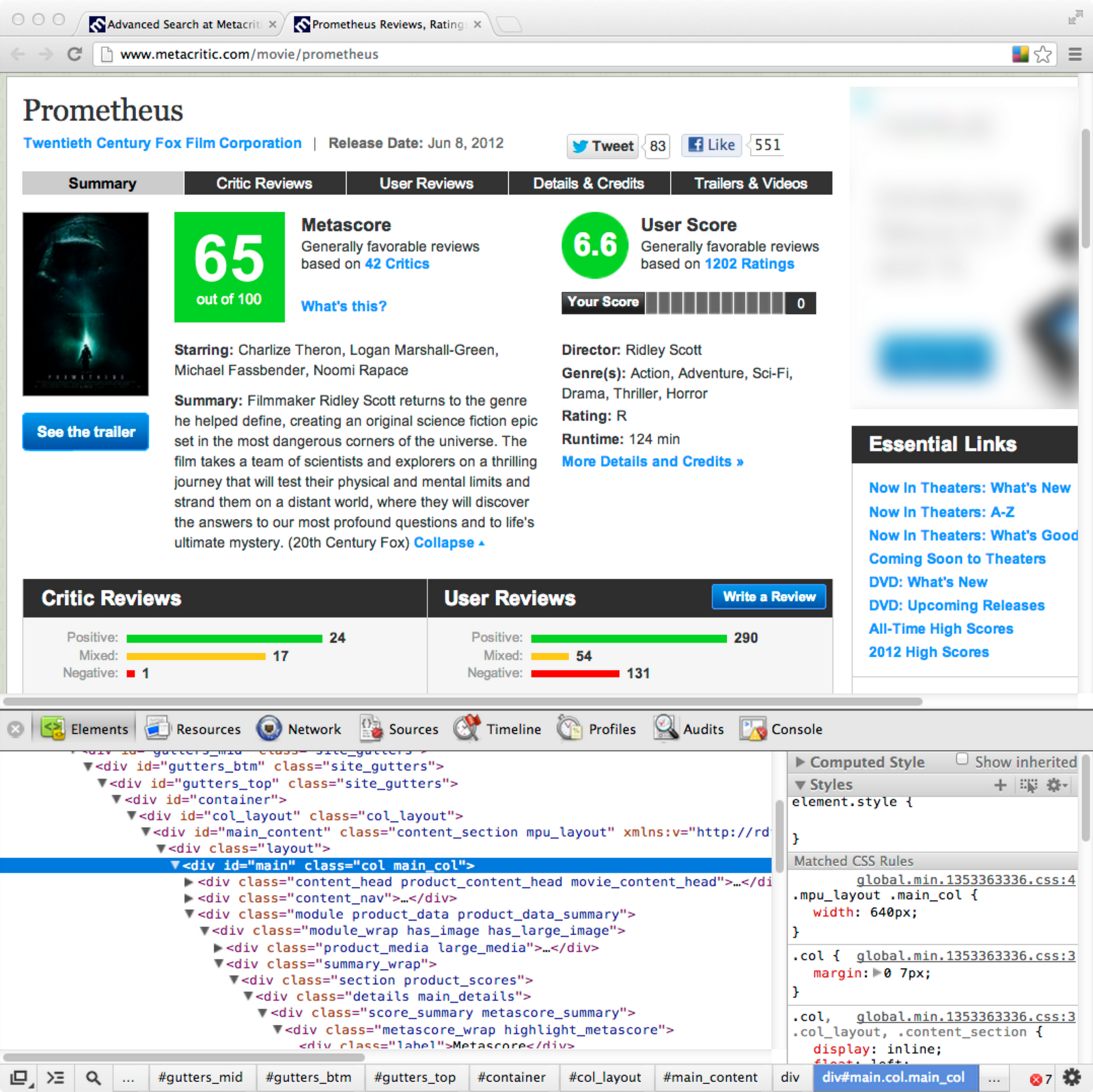Image resolution: width=1093 pixels, height=1092 pixels.
Task: Expand the Computed Style section
Action: coord(800,762)
